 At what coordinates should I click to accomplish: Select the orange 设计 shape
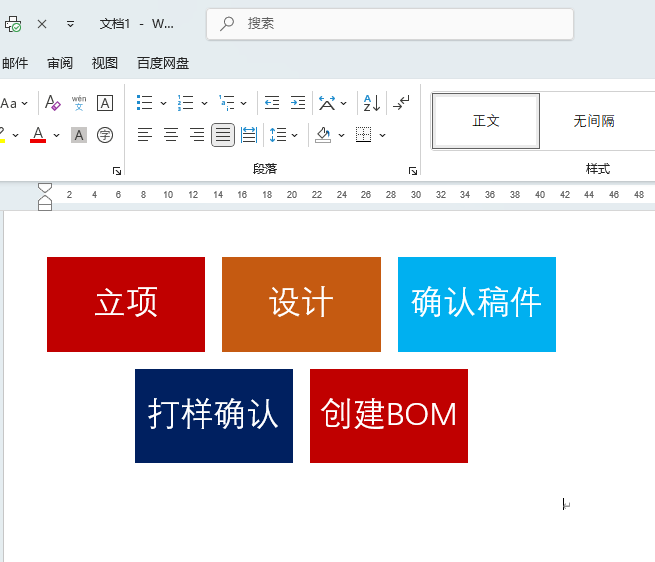pos(301,304)
